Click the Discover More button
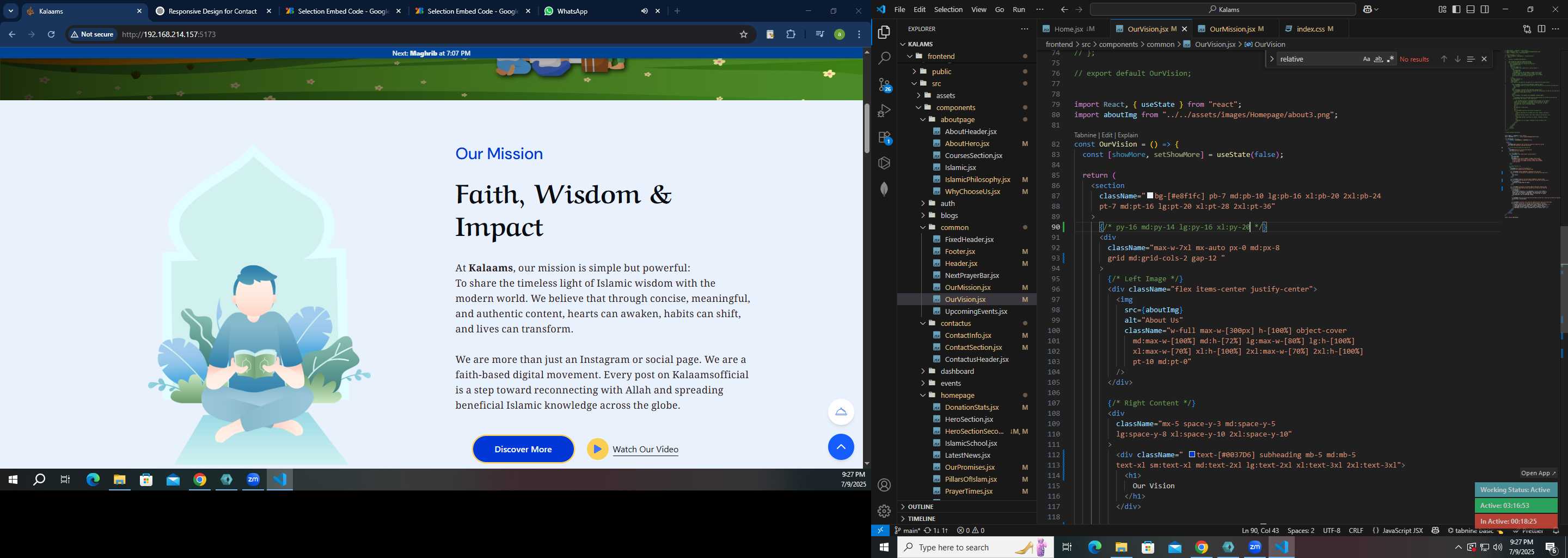The width and height of the screenshot is (1568, 558). pos(523,450)
